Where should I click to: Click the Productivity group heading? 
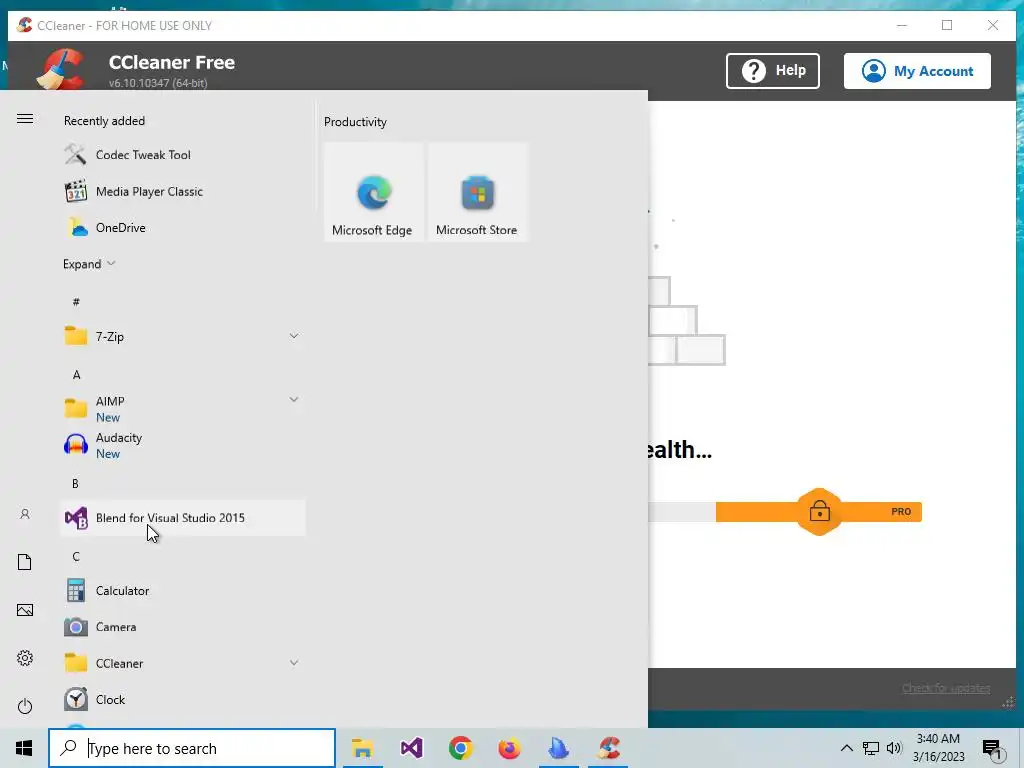(355, 122)
